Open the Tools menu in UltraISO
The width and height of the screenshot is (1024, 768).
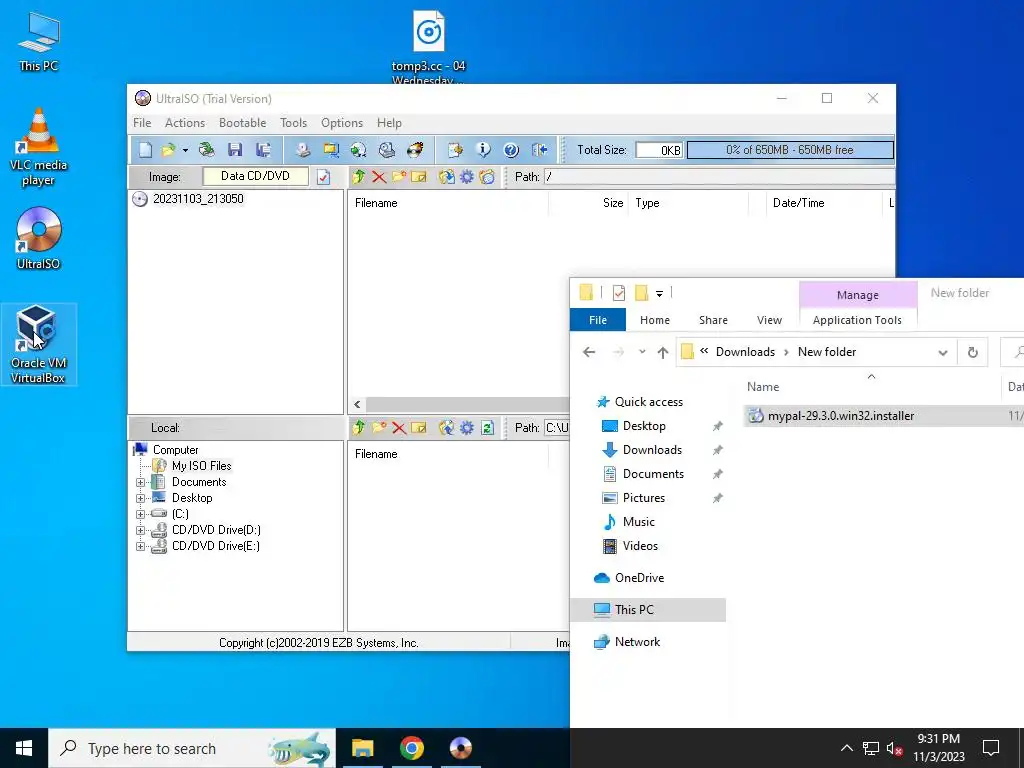tap(293, 123)
